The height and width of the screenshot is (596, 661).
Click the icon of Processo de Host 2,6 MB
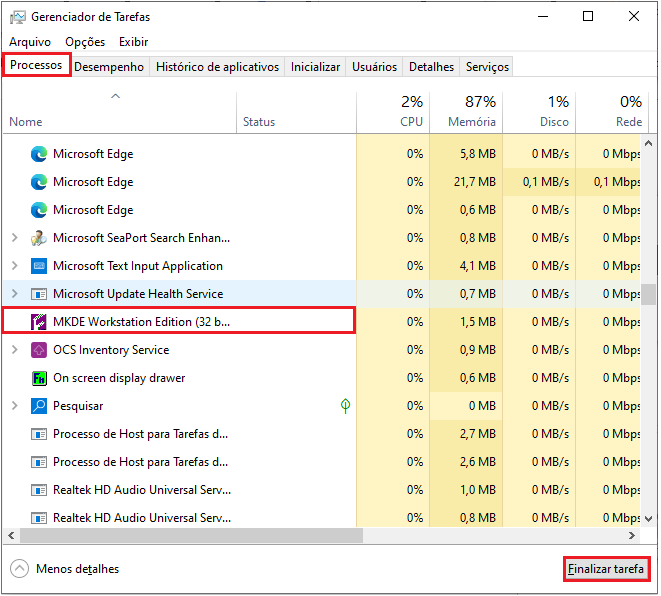(x=39, y=462)
